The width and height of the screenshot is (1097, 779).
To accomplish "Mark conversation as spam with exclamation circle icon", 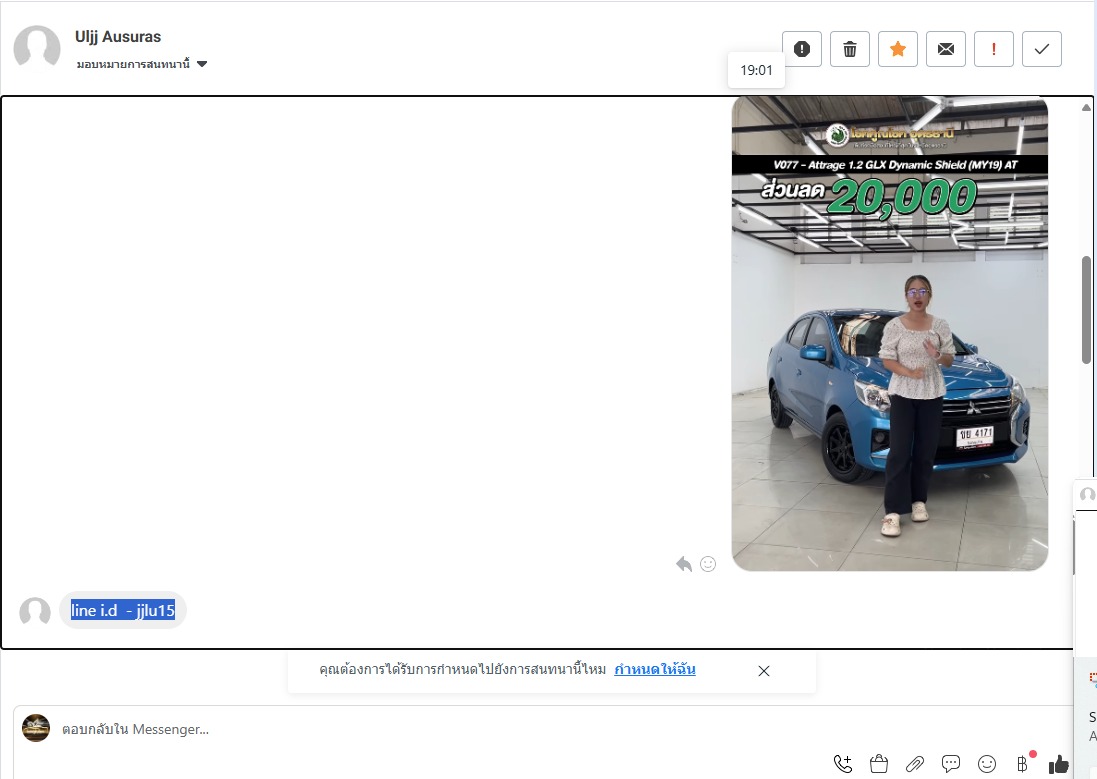I will pyautogui.click(x=802, y=49).
